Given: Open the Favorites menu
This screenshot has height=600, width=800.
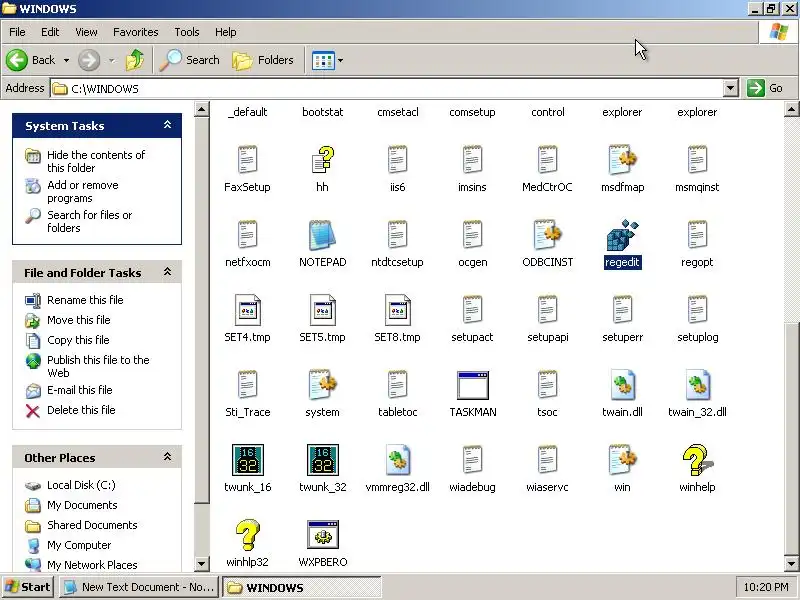Looking at the screenshot, I should (136, 32).
